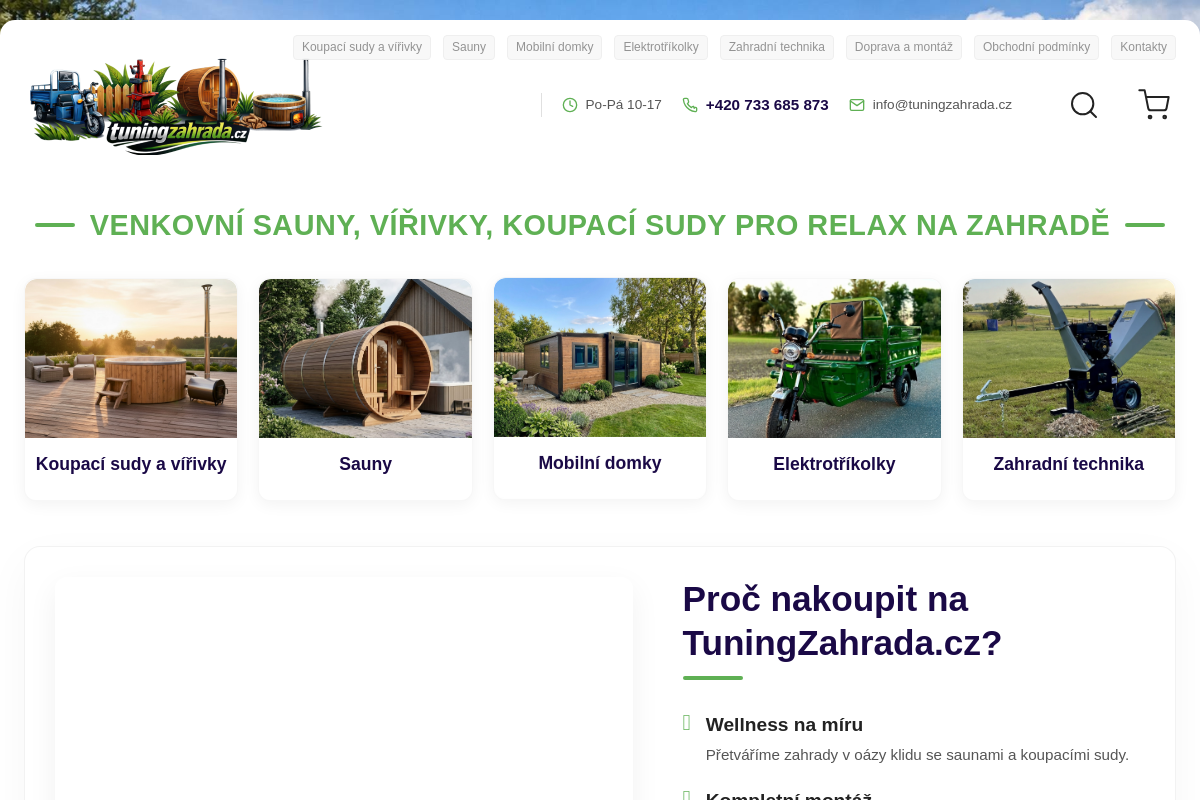Click icon beside Wellness na míru
Screen dimensions: 1200x800
[687, 723]
